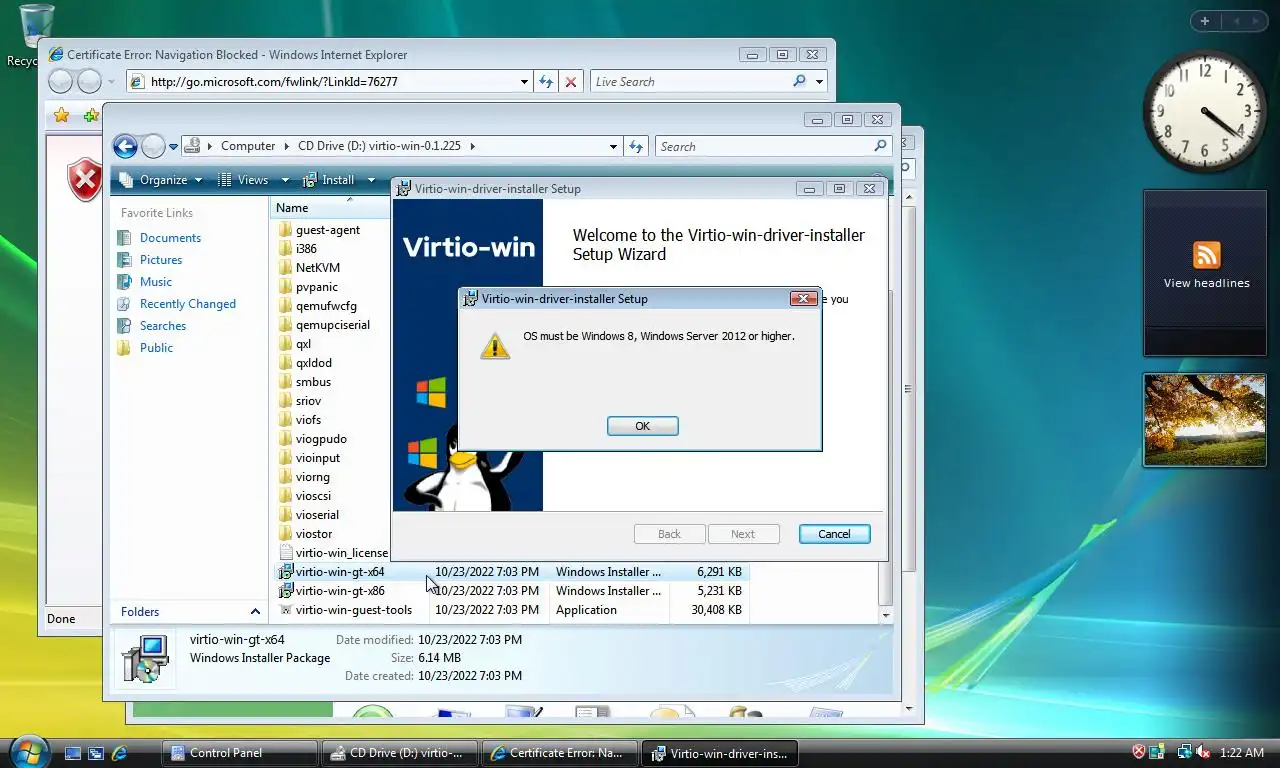Click the yellow warning triangle icon
Viewport: 1280px width, 768px height.
[x=493, y=345]
